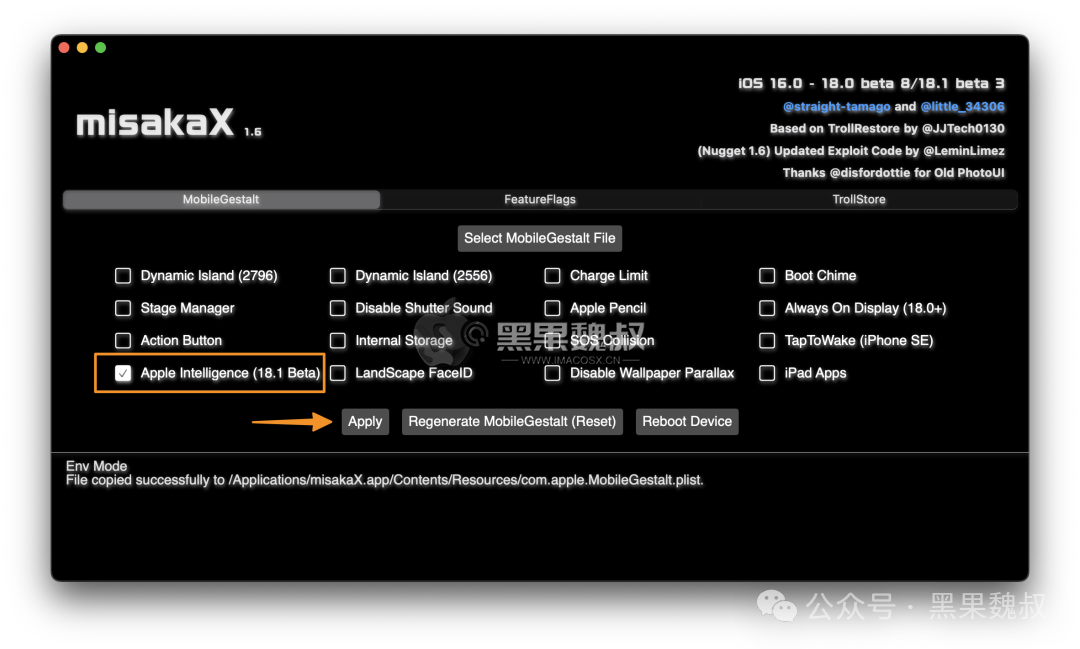Click the iOS 16.0 - 18.0 beta version text

[x=871, y=83]
